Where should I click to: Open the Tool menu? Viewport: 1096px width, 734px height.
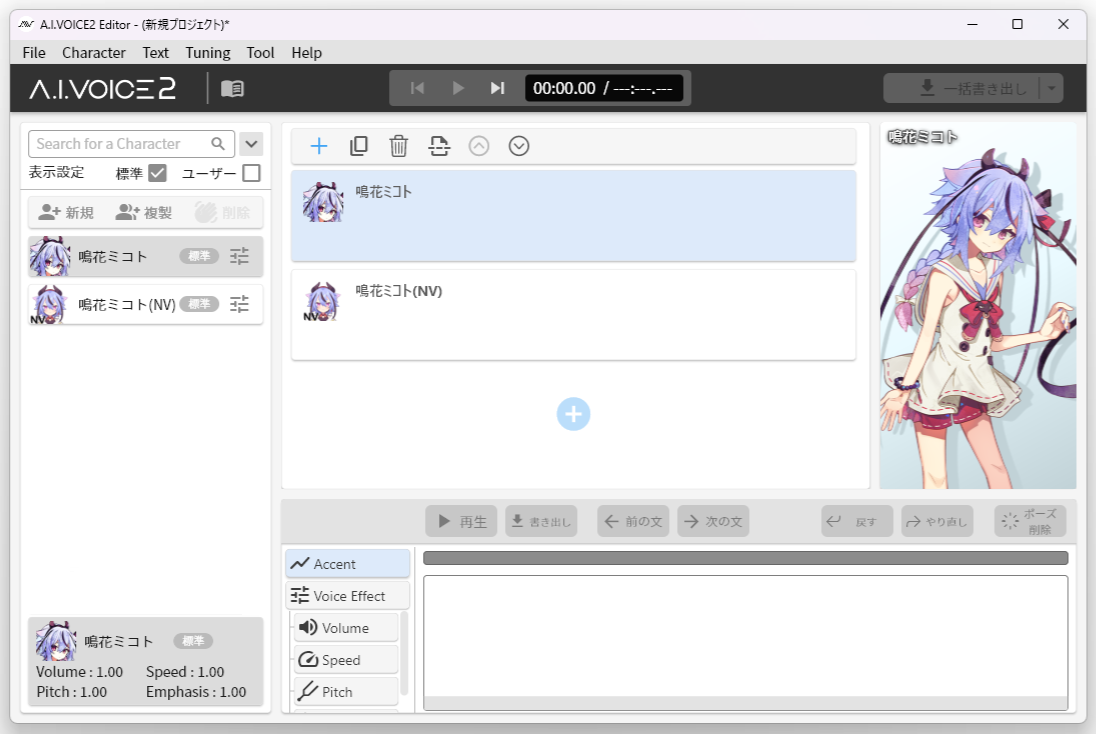(260, 52)
